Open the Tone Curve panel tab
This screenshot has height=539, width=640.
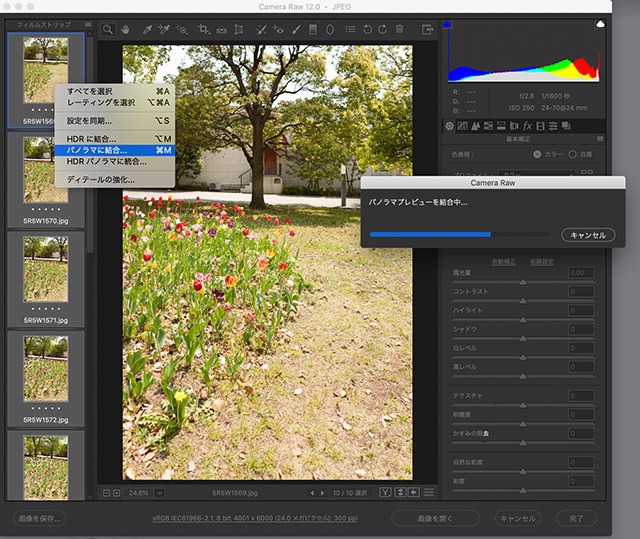point(462,126)
